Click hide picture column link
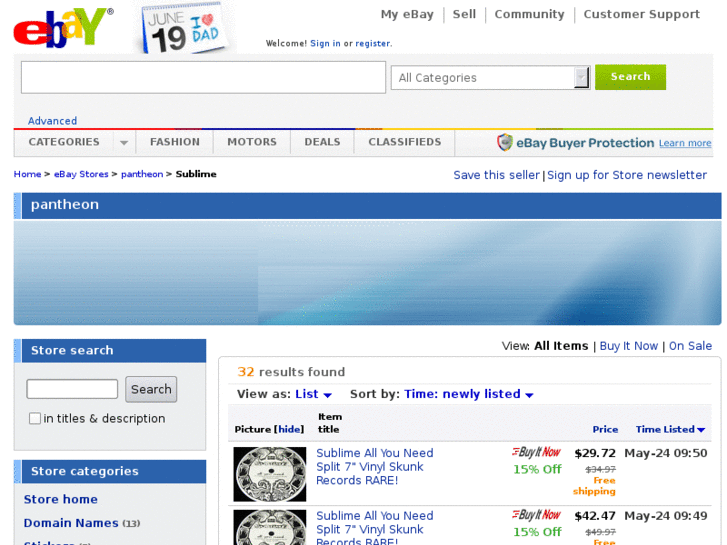The image size is (727, 545). (289, 430)
